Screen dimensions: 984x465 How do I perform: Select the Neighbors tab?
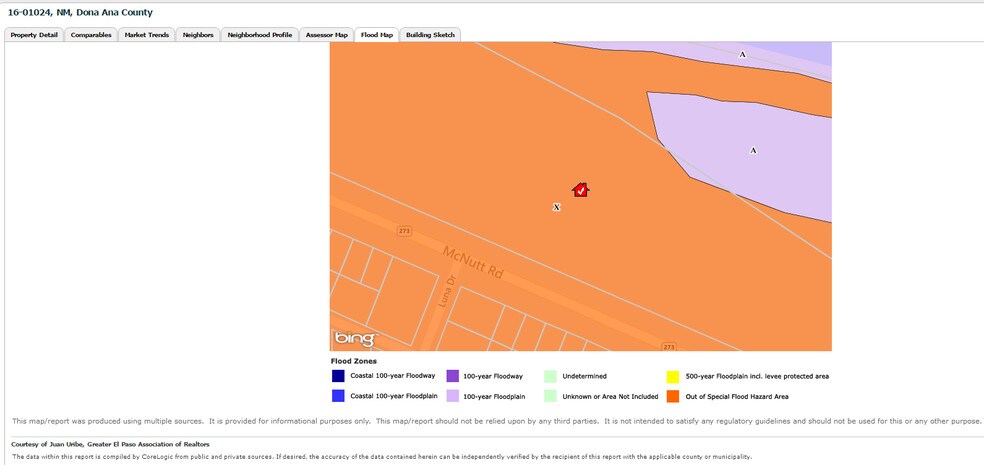(x=198, y=35)
